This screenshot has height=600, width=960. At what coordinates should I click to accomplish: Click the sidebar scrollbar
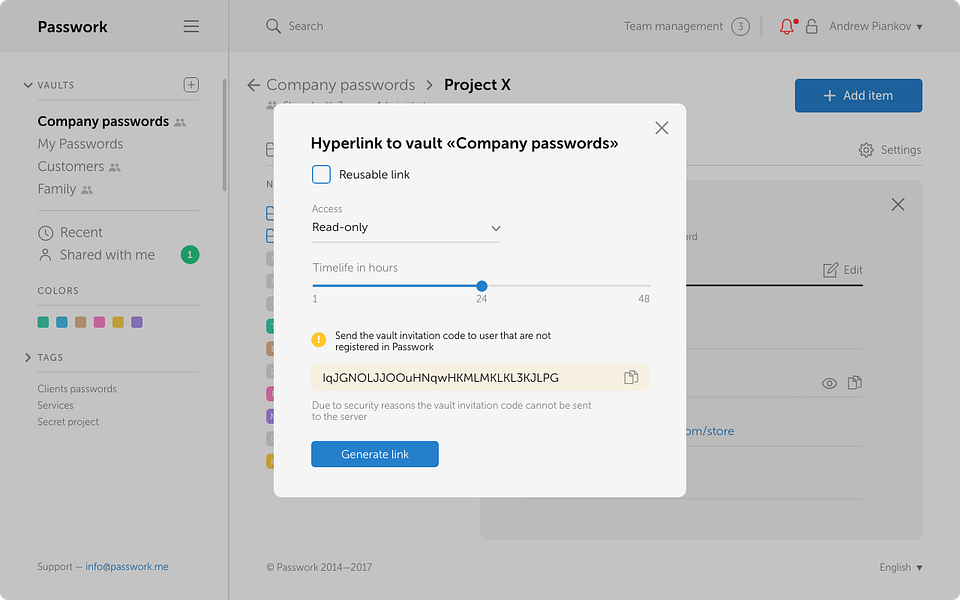(225, 135)
